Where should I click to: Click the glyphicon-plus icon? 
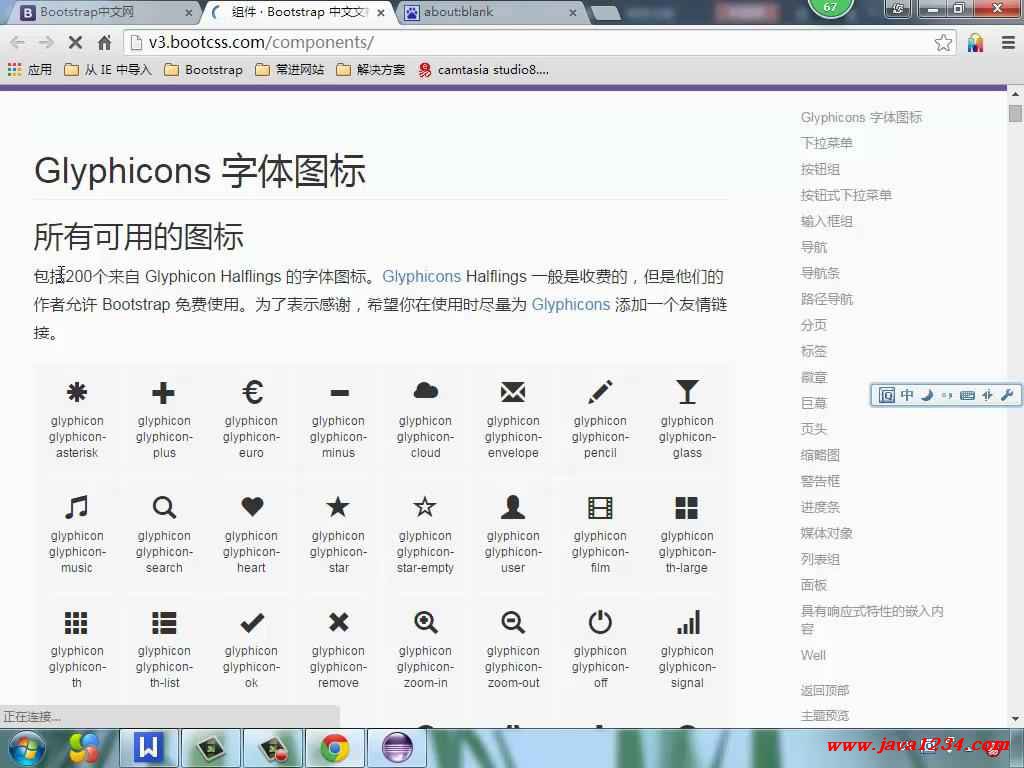point(163,392)
